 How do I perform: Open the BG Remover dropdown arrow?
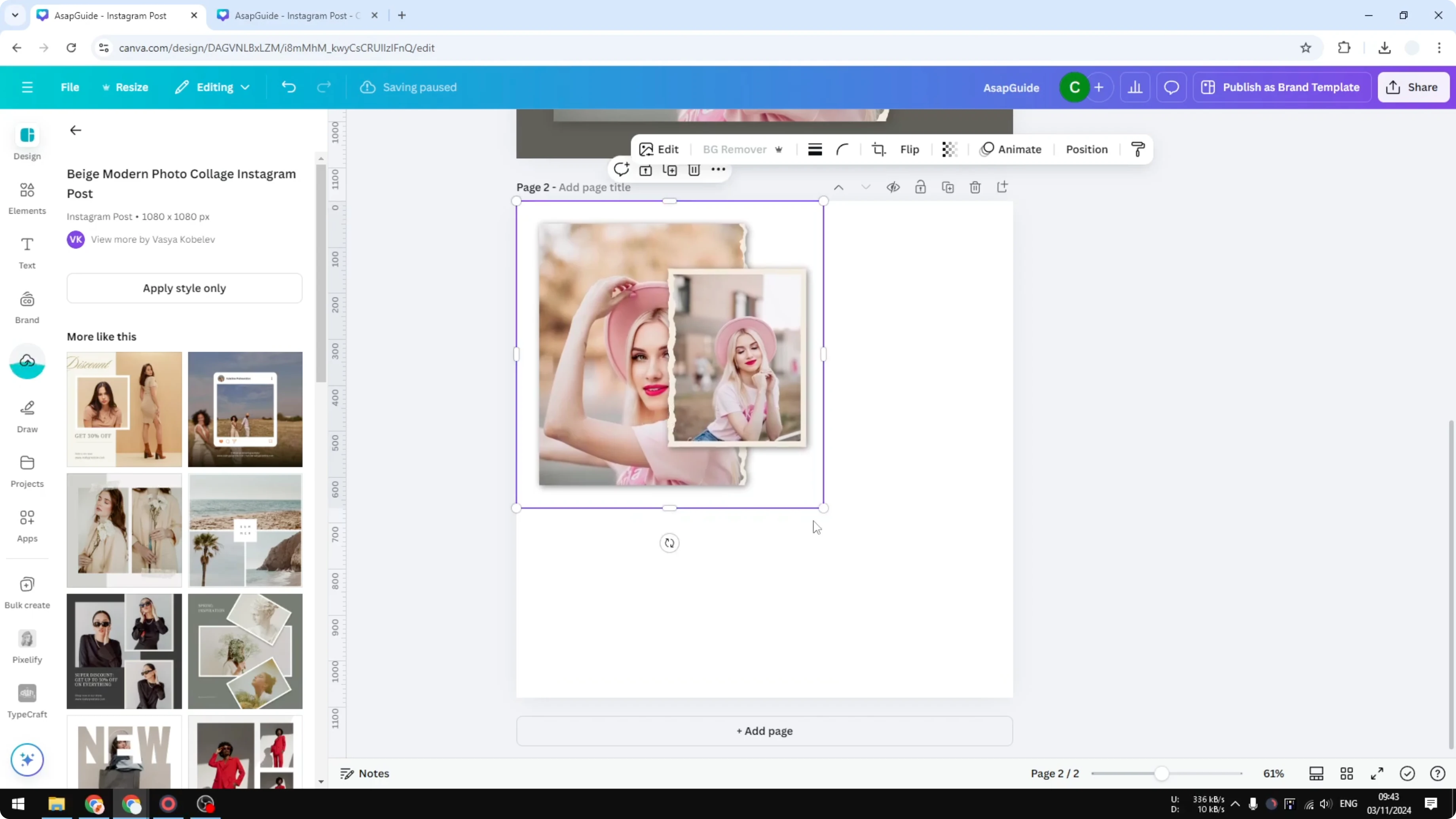click(779, 149)
